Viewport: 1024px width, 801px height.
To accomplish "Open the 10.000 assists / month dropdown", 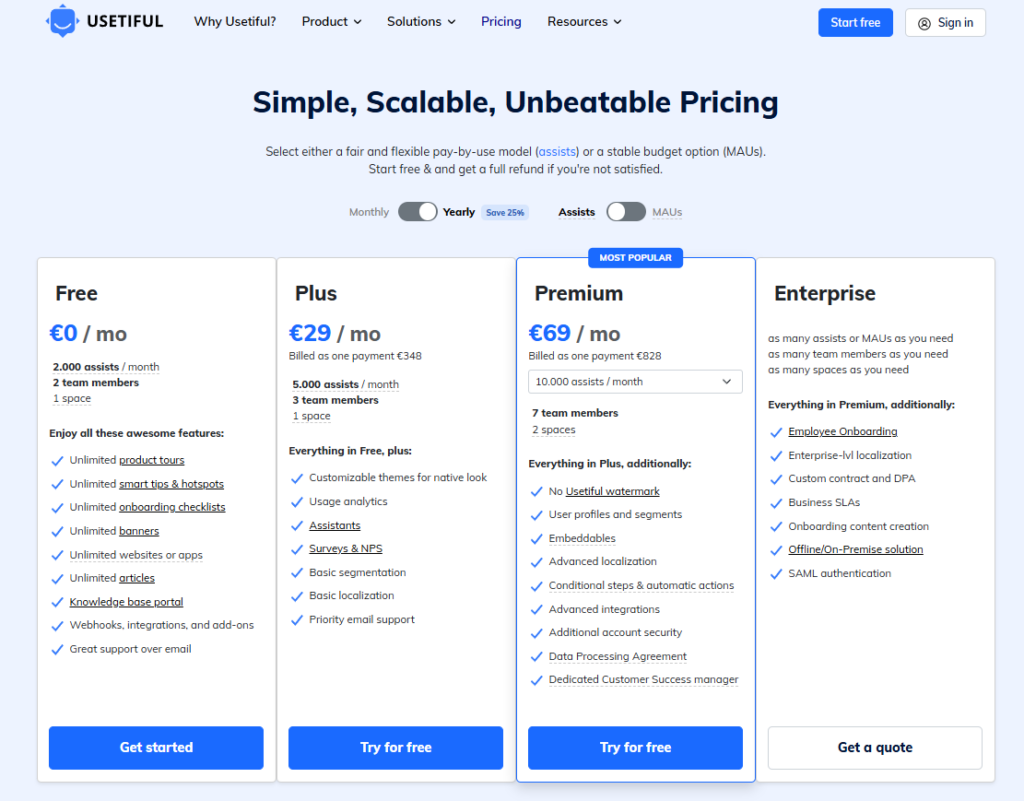I will coord(635,381).
